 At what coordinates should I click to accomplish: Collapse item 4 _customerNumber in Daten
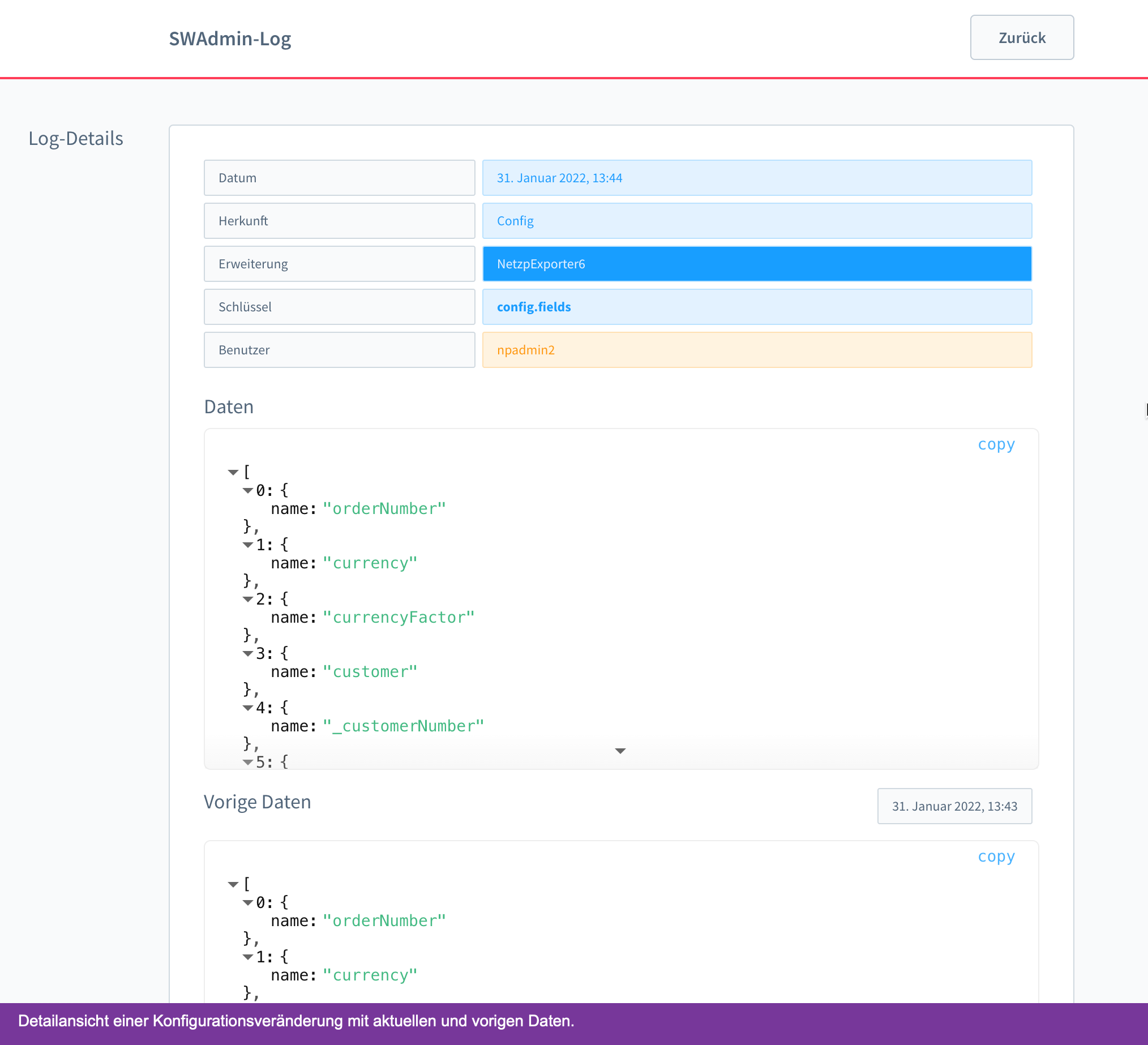point(248,708)
